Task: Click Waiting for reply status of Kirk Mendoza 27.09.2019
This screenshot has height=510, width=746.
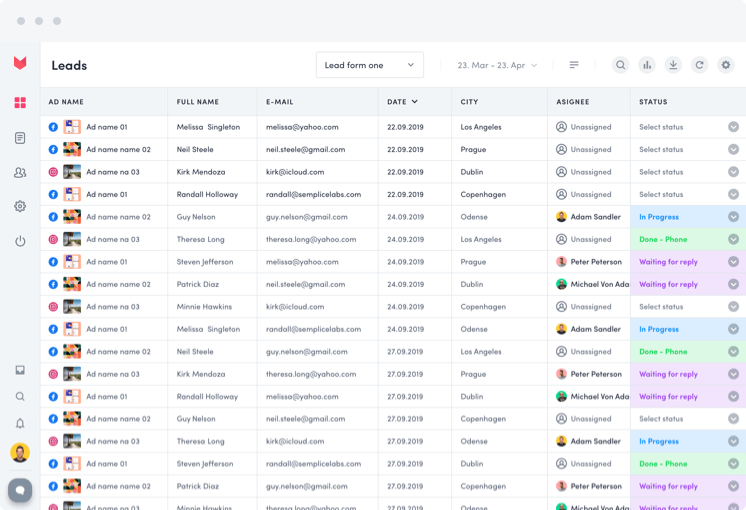Action: [x=668, y=374]
